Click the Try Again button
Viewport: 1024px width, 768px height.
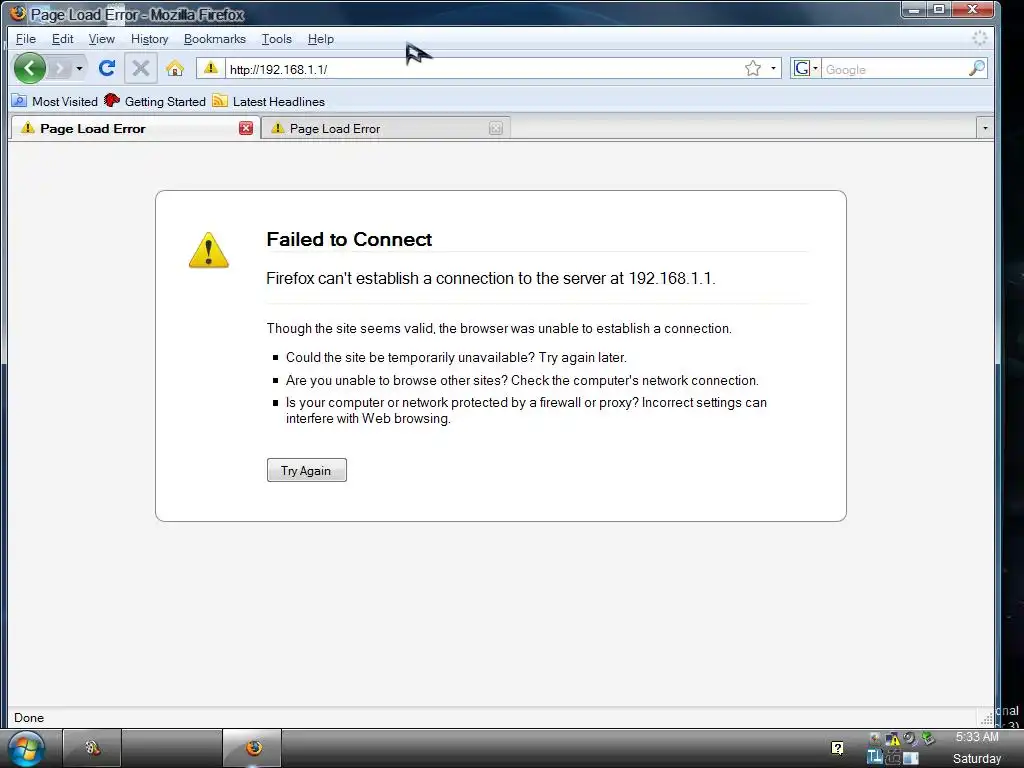[x=306, y=470]
